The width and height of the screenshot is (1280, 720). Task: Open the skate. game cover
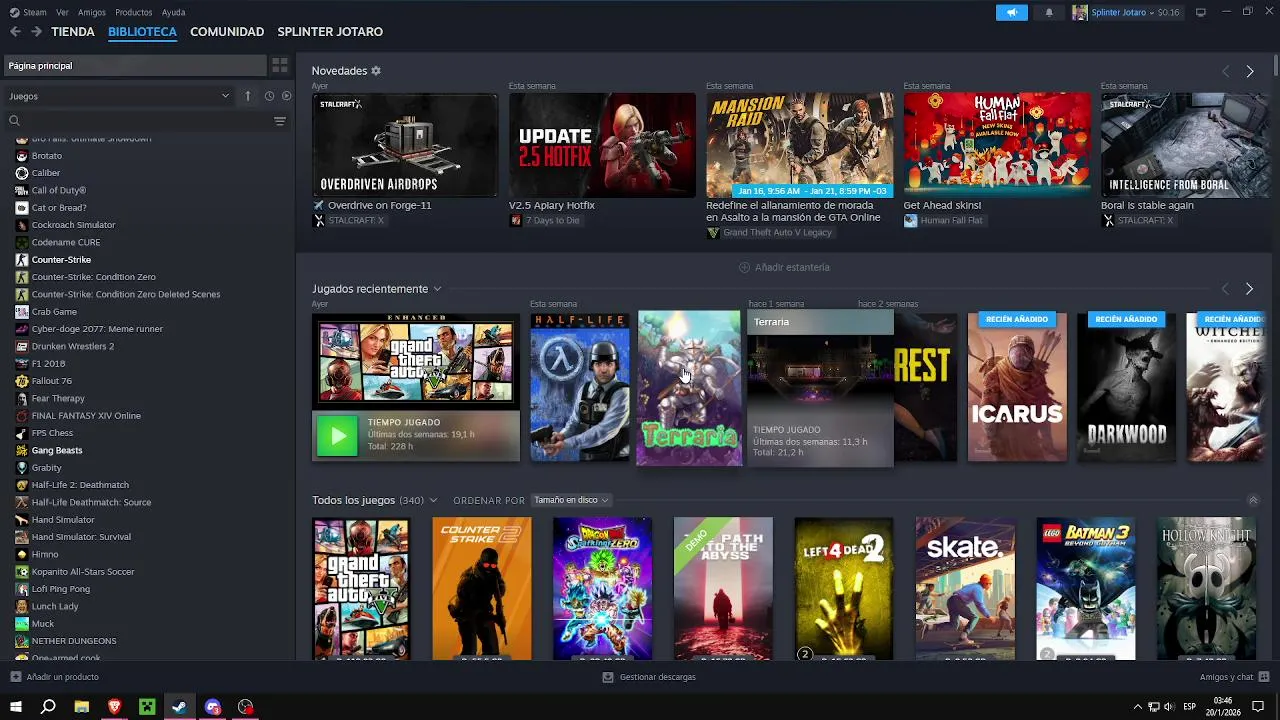pos(965,589)
